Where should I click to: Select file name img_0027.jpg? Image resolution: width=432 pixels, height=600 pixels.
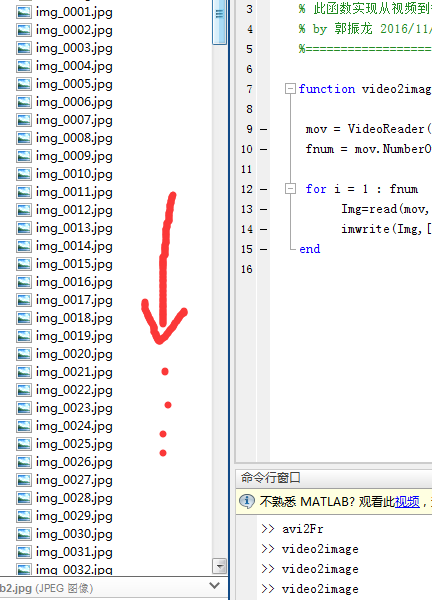74,480
